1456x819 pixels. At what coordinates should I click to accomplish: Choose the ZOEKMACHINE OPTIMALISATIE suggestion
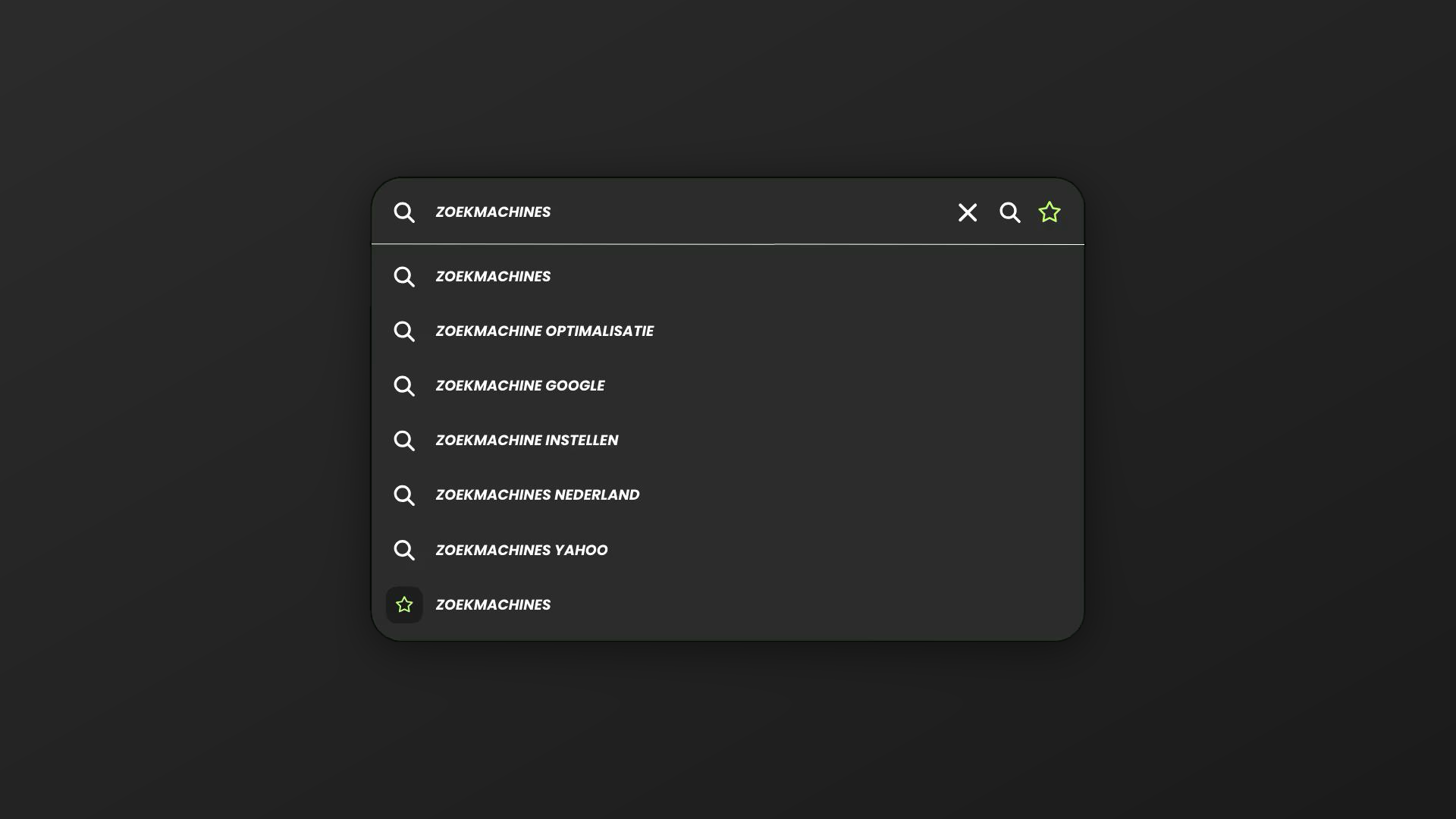pos(728,331)
